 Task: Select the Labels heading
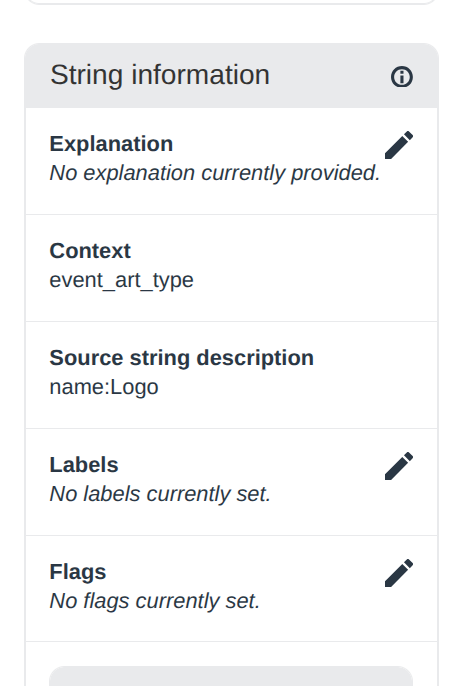pos(84,465)
